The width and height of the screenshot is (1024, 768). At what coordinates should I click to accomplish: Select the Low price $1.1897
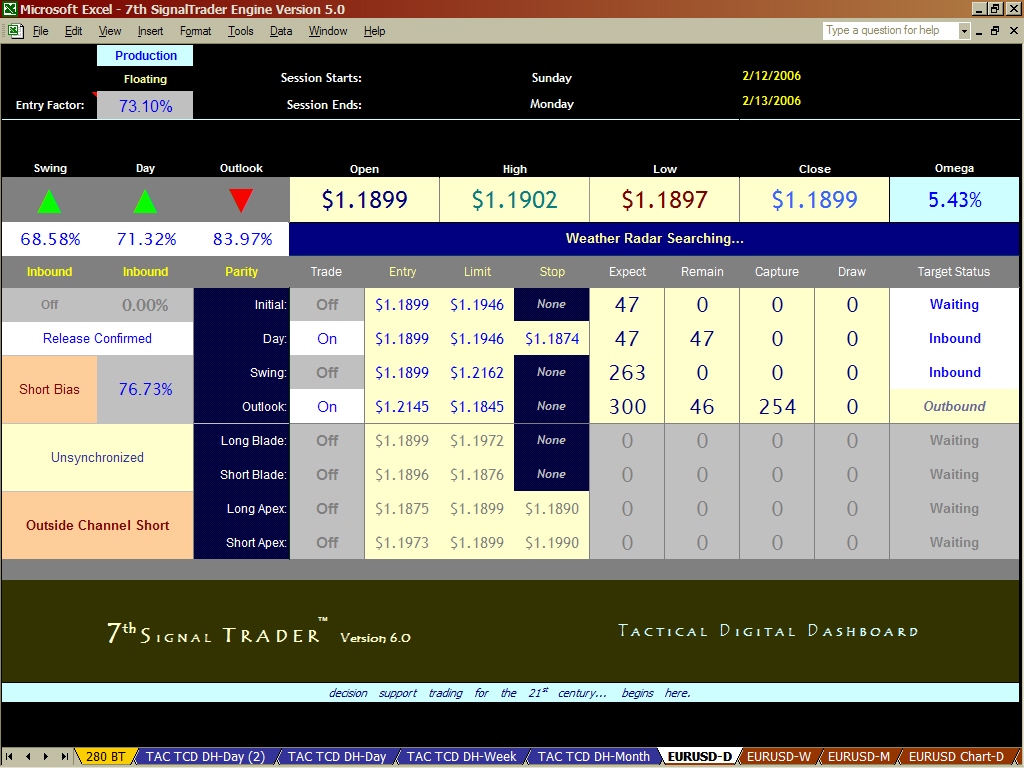tap(664, 200)
